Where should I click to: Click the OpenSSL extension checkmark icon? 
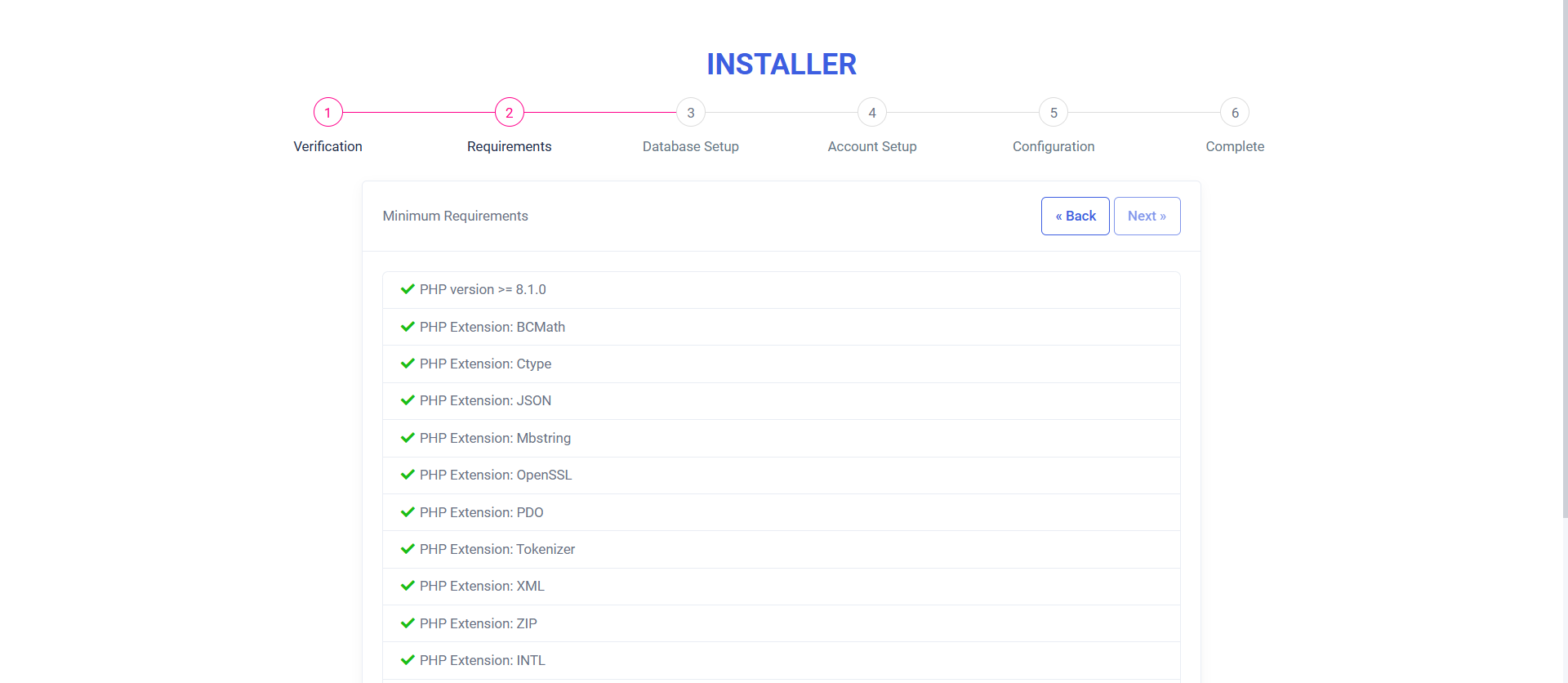pos(408,475)
